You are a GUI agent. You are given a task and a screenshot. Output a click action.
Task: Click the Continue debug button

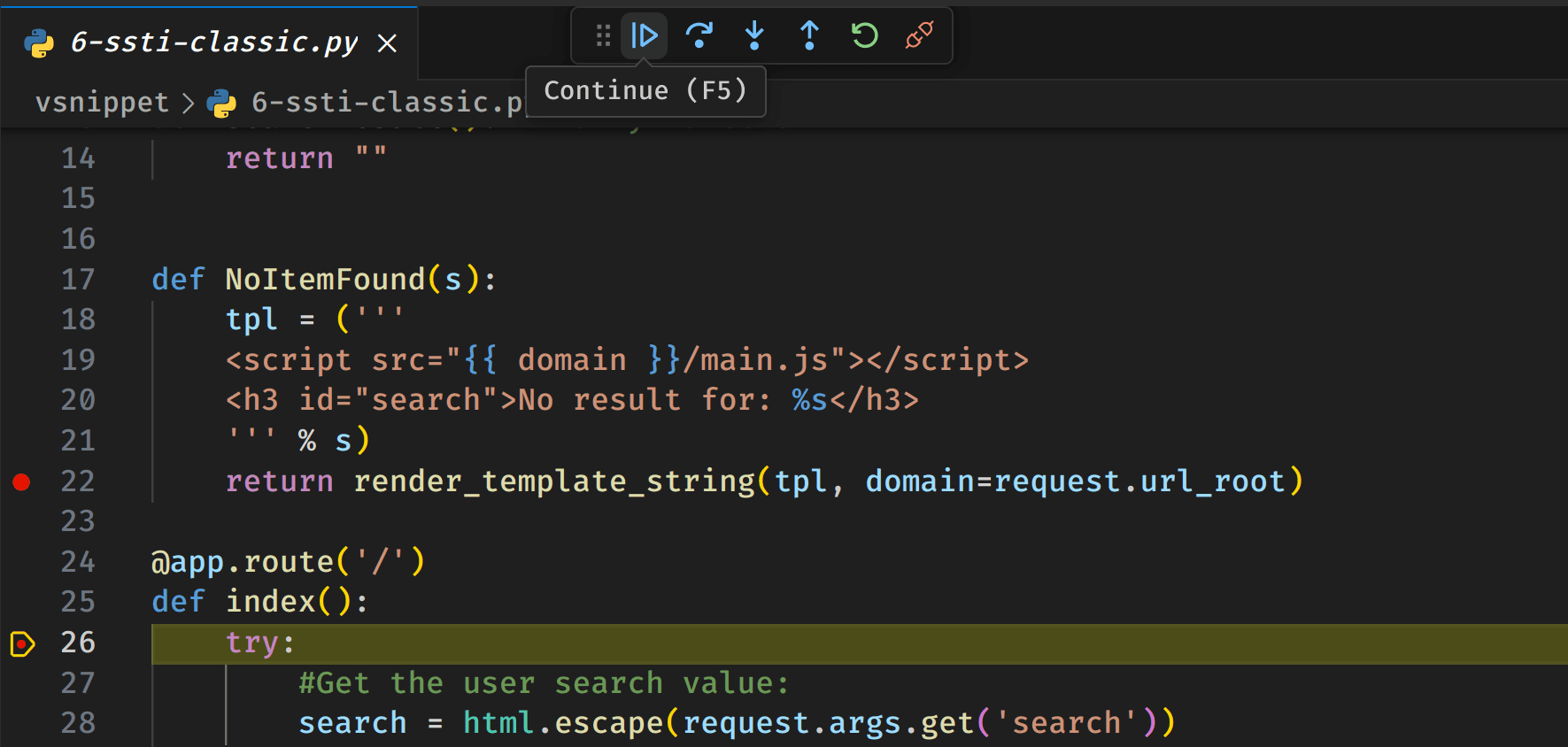tap(644, 36)
